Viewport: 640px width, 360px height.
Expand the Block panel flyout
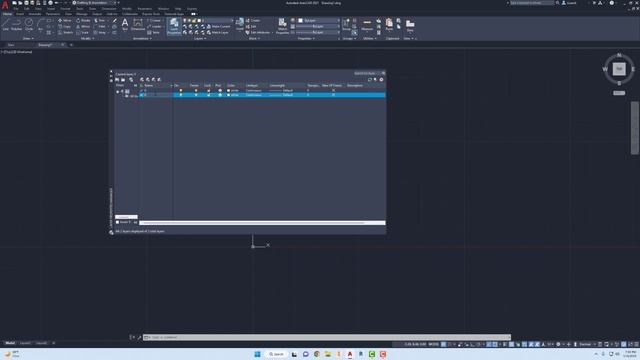pyautogui.click(x=253, y=38)
